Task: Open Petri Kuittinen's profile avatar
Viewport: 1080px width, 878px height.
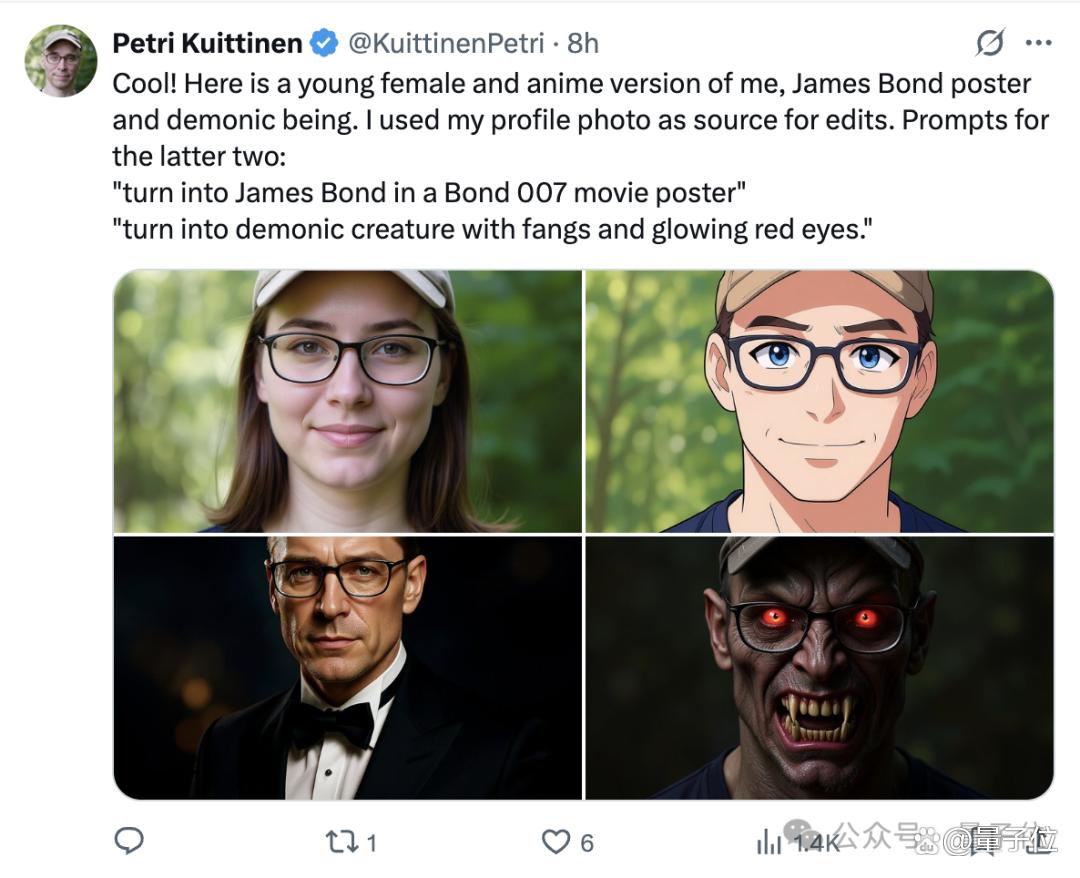Action: [61, 61]
